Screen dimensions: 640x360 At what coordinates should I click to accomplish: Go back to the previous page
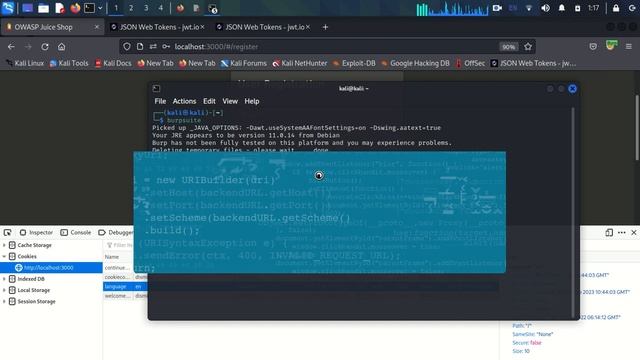point(11,47)
